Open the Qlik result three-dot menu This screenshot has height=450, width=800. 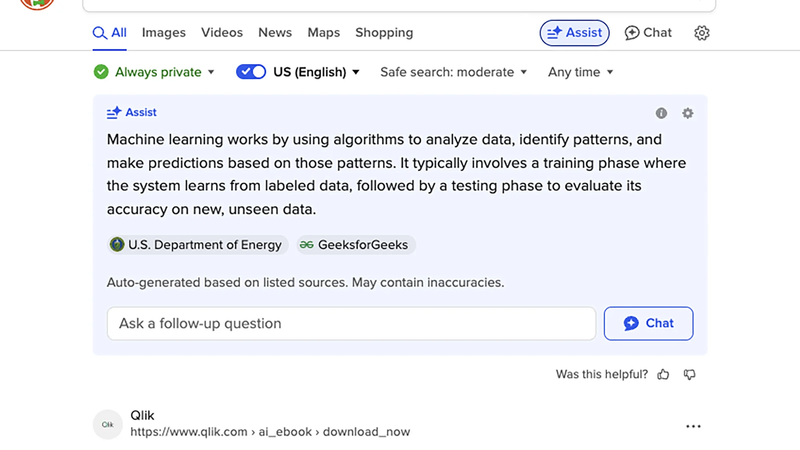pyautogui.click(x=694, y=426)
